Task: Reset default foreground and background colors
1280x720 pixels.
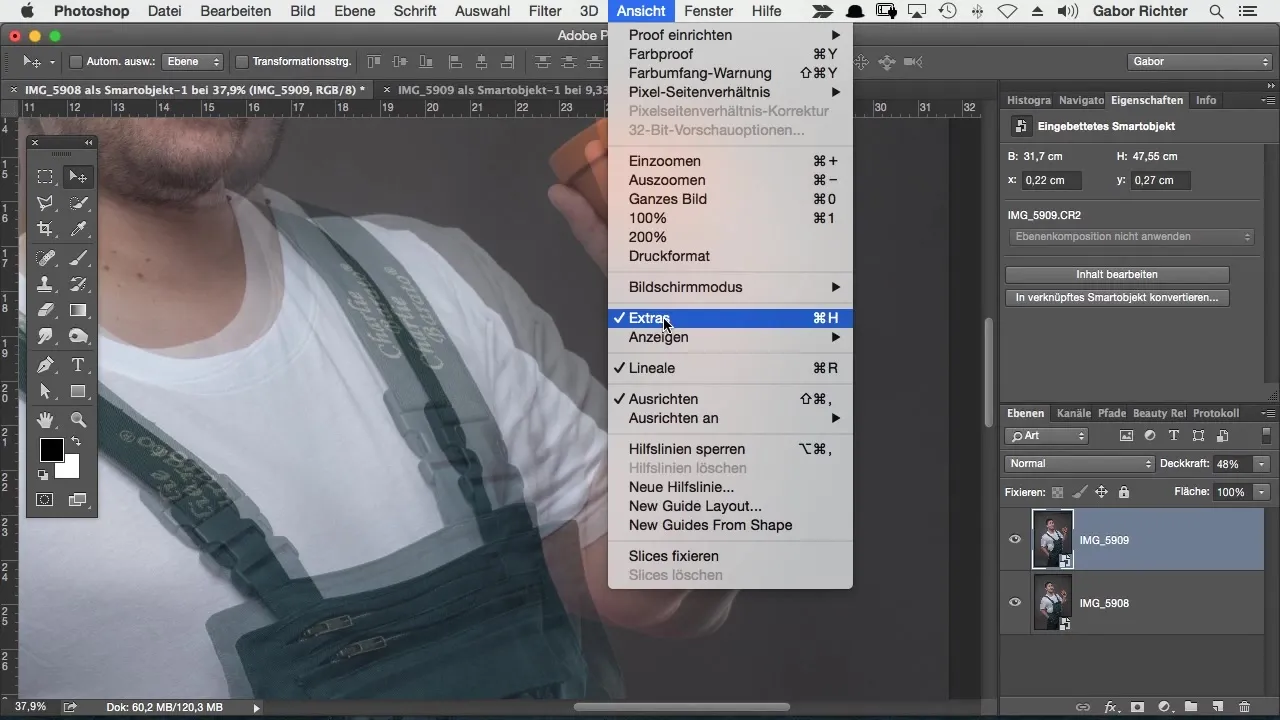Action: click(43, 475)
